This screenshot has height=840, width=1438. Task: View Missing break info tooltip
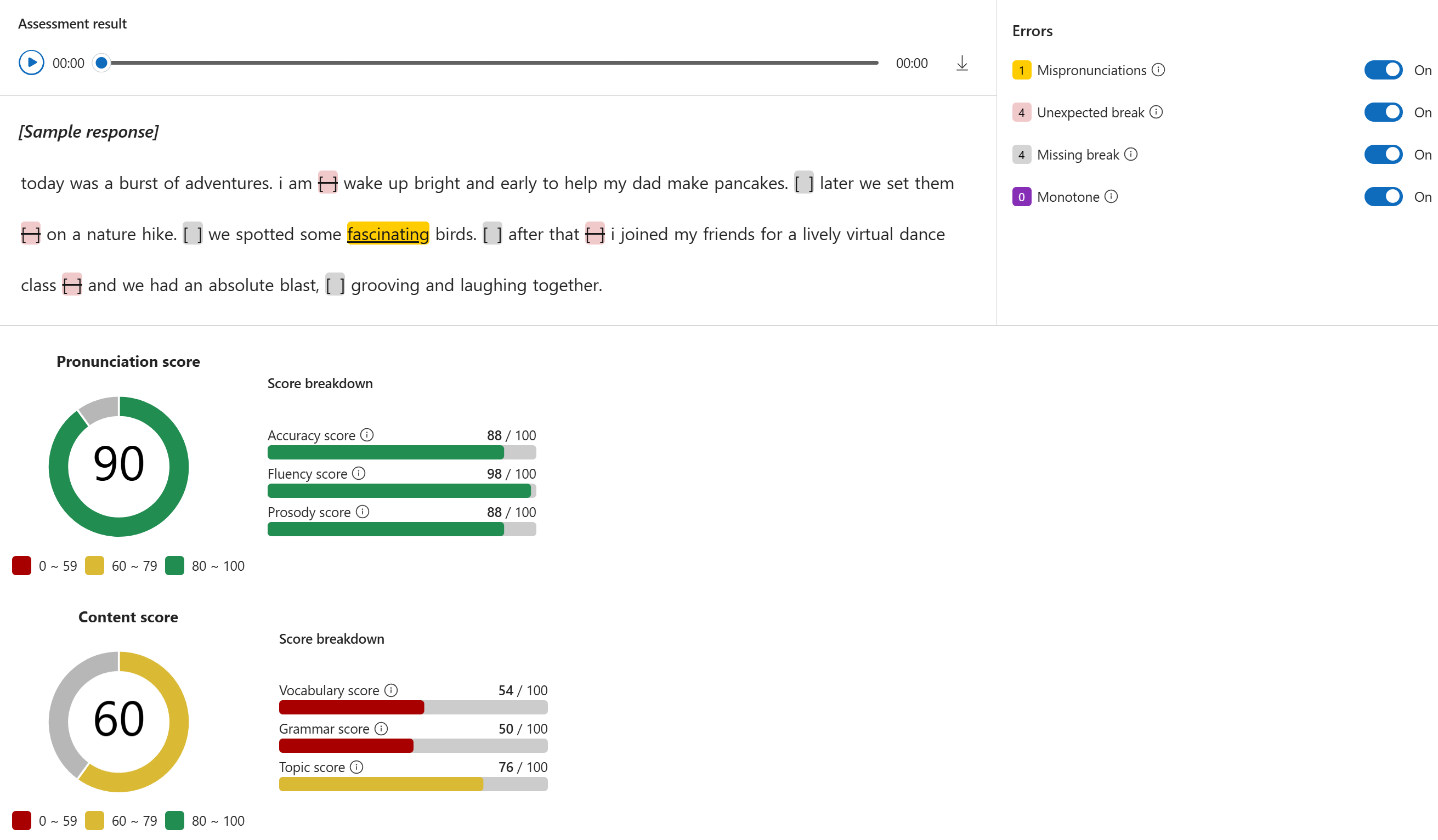[x=1130, y=154]
